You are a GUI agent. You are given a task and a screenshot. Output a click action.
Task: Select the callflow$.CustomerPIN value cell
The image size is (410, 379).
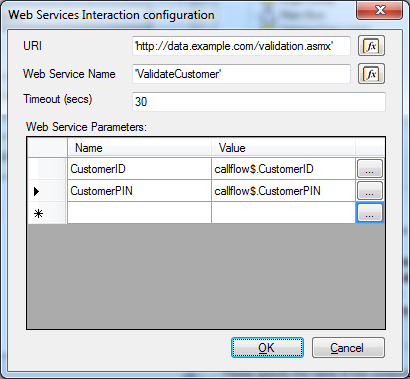coord(283,191)
